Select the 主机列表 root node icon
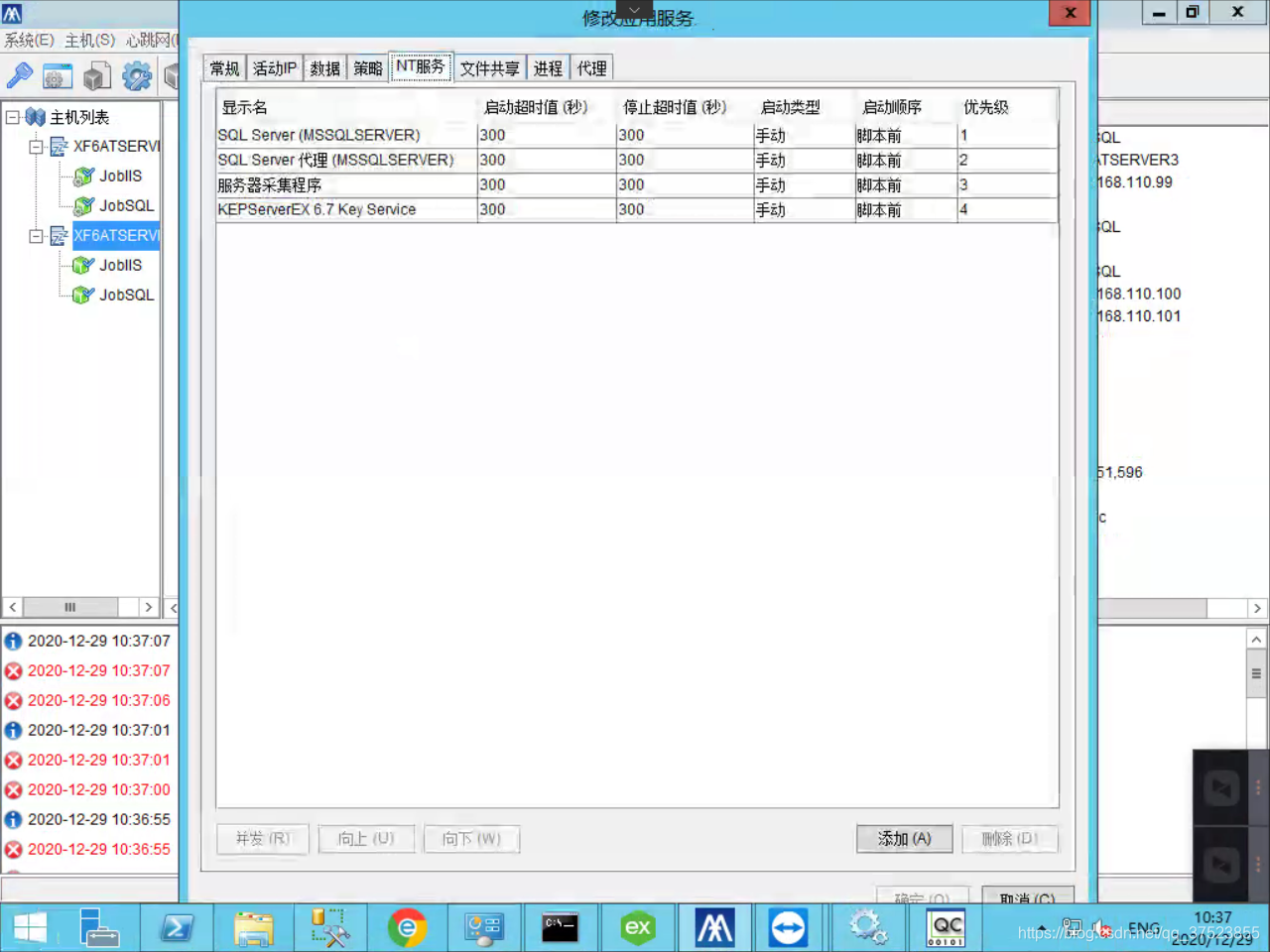 point(36,117)
